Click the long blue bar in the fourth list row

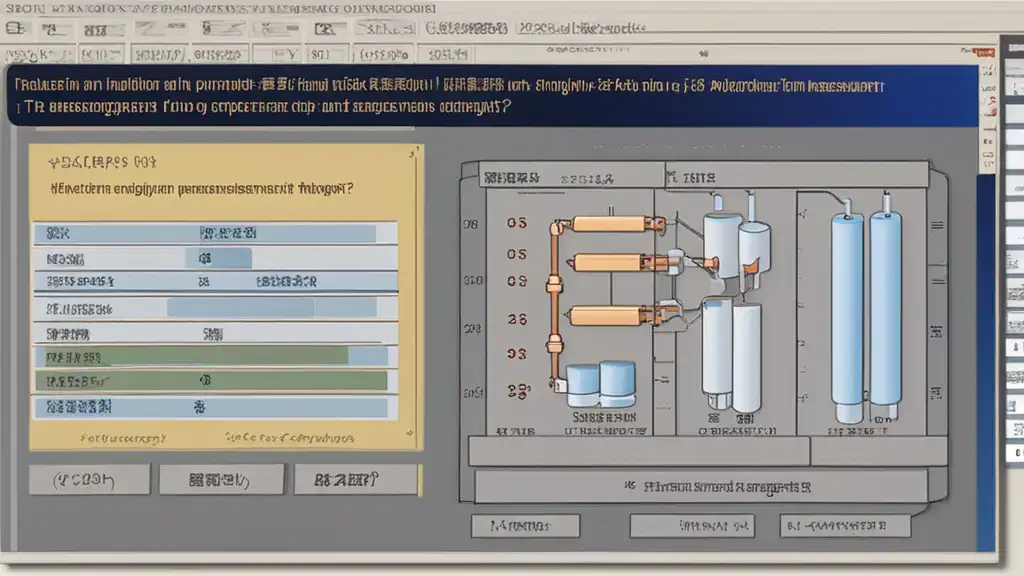click(272, 308)
